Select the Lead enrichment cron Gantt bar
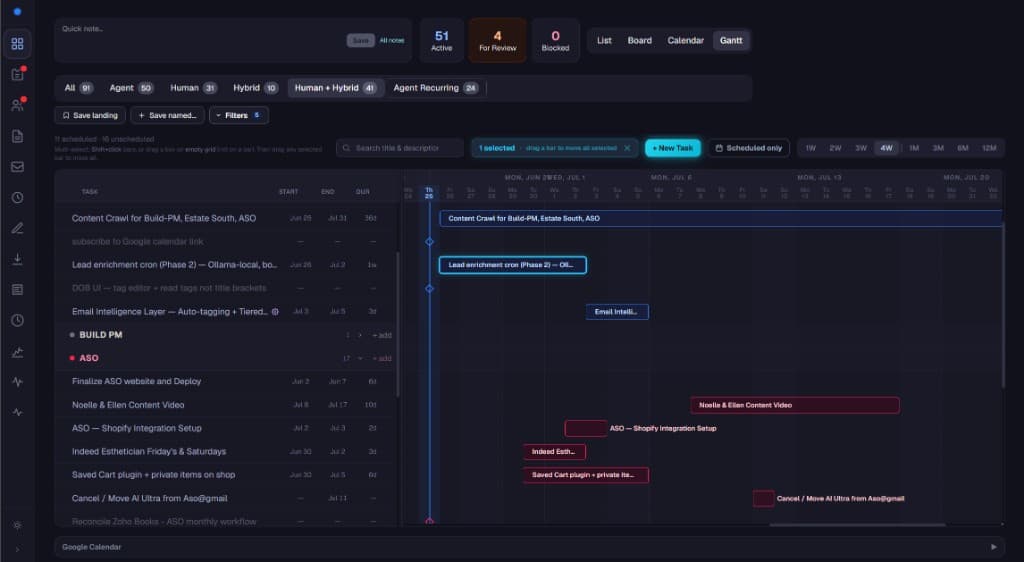 [x=513, y=265]
